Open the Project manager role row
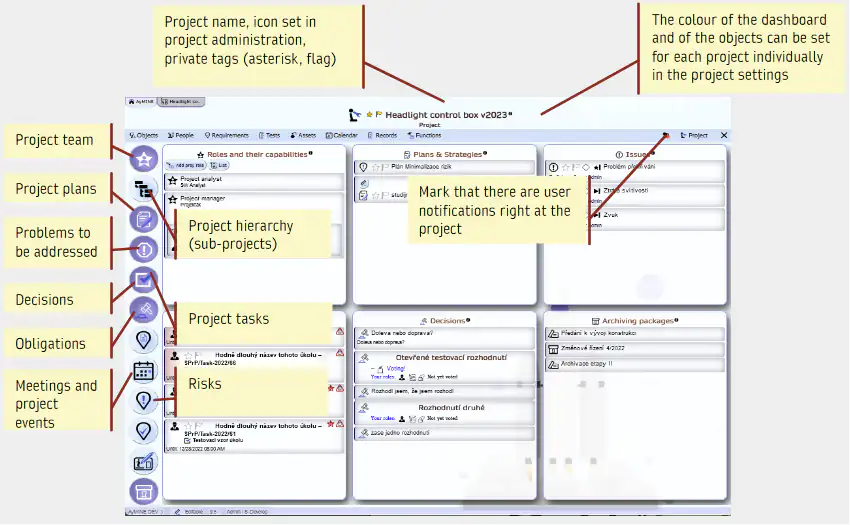Image resolution: width=850 pixels, height=525 pixels. pos(254,201)
